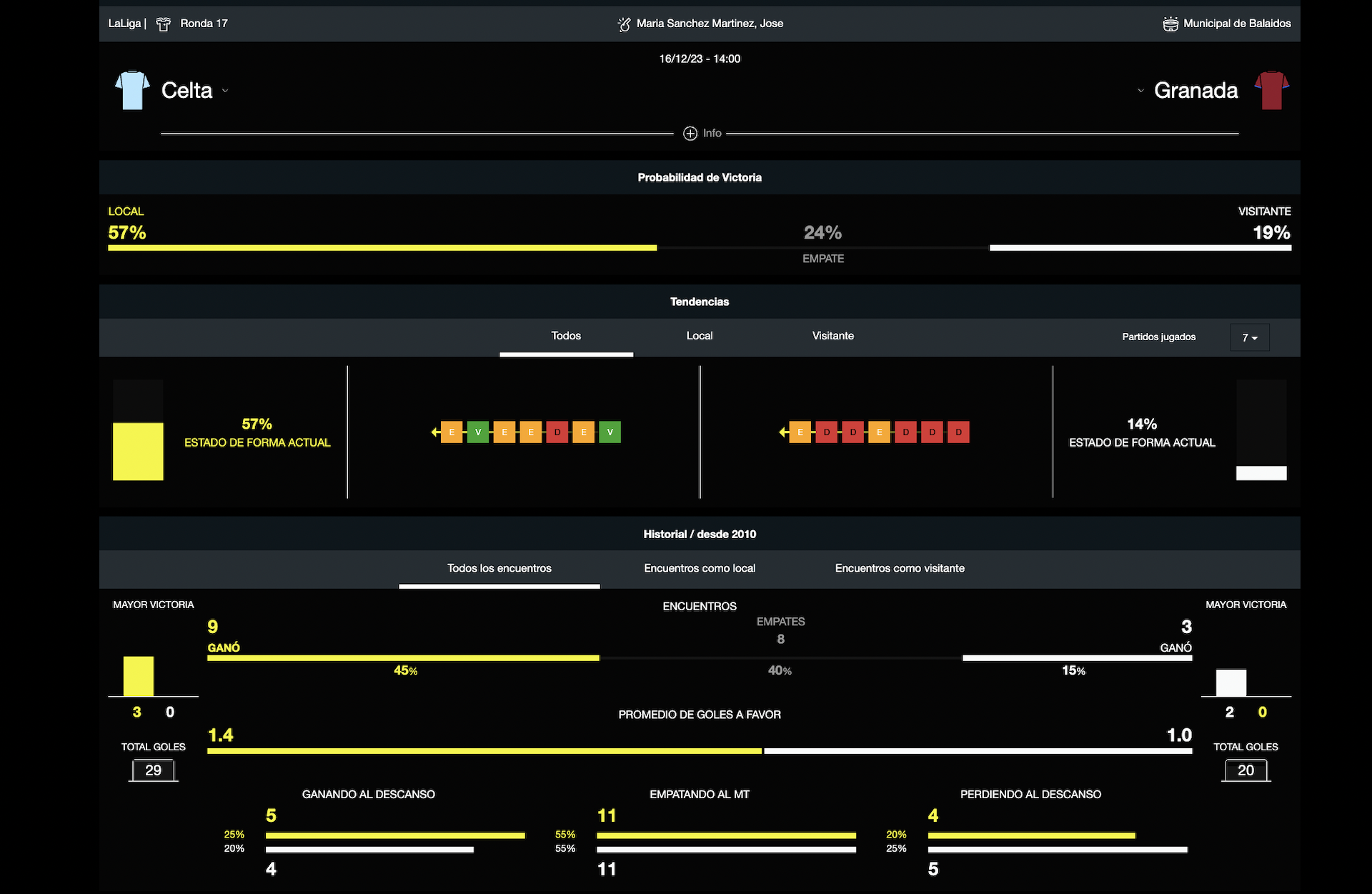Open Encuentros como local tab
Viewport: 1372px width, 894px height.
point(699,568)
